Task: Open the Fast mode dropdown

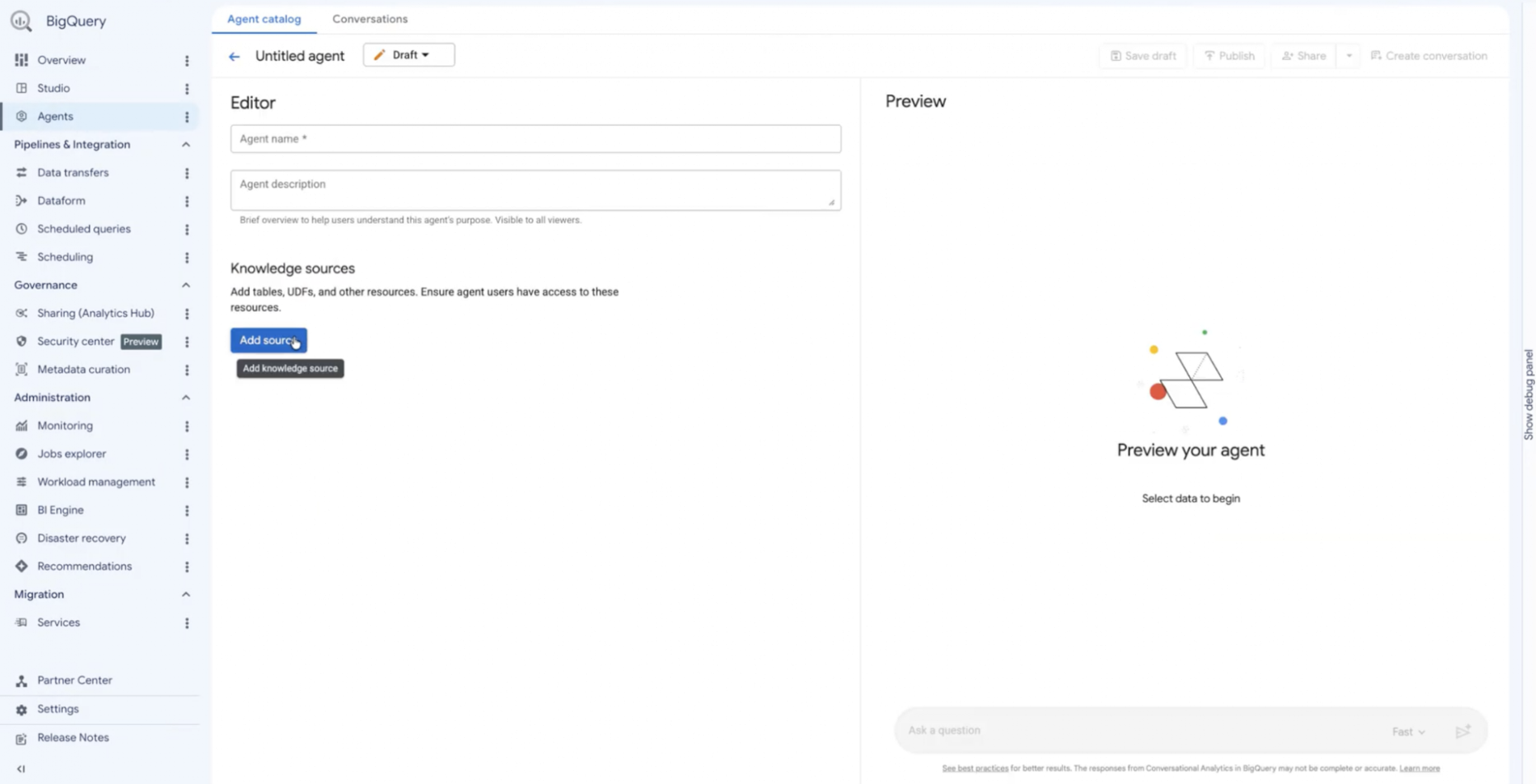Action: [1408, 731]
